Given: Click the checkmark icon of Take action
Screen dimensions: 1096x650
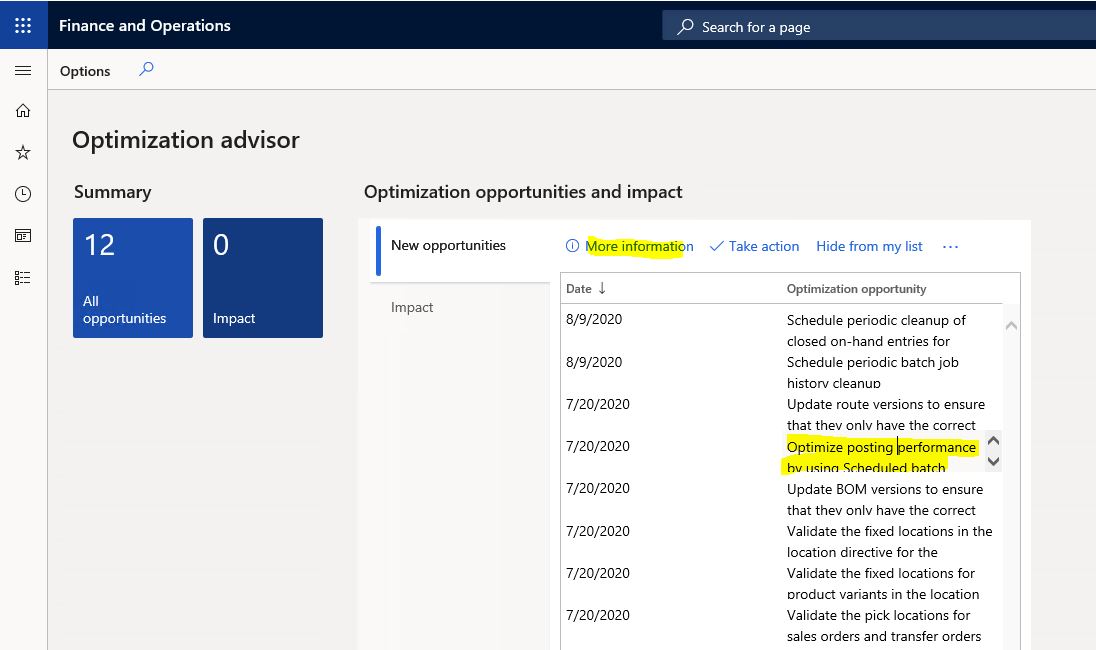Looking at the screenshot, I should pyautogui.click(x=716, y=247).
